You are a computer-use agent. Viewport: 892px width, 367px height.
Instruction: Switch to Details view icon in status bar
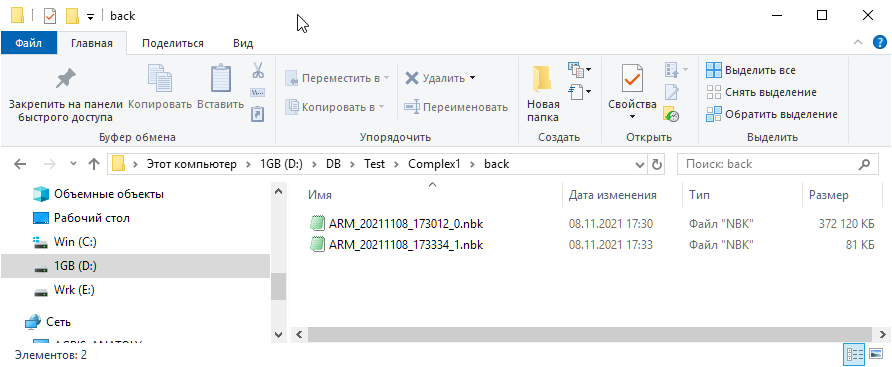coord(854,354)
